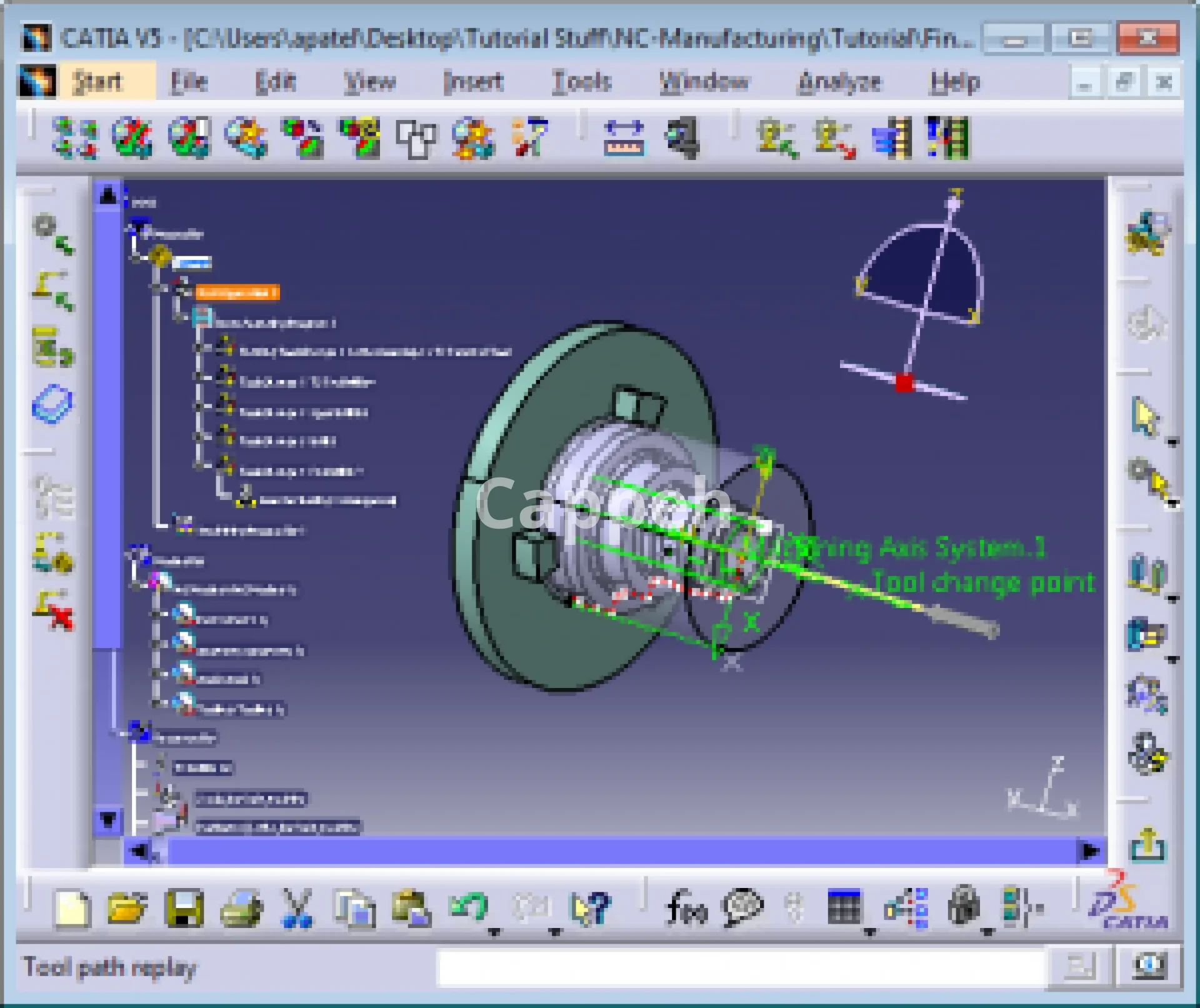Click the Start menu button
This screenshot has width=1200, height=1008.
(97, 82)
